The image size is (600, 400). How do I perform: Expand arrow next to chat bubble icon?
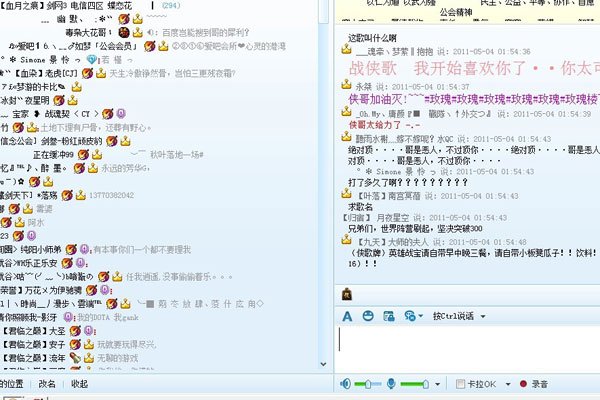pos(421,316)
